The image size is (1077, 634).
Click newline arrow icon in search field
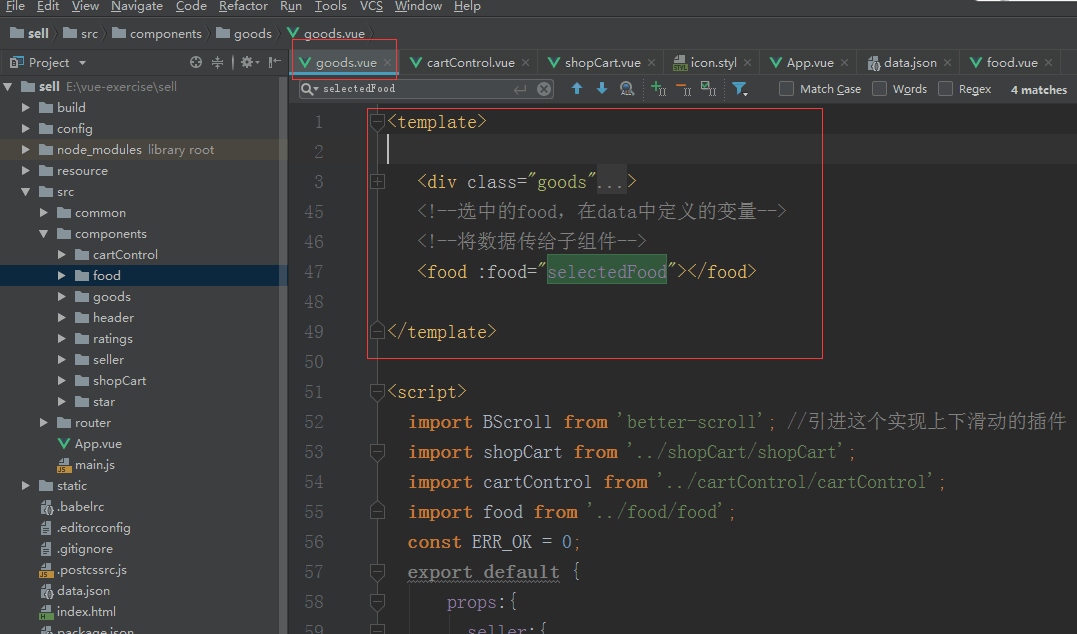click(x=521, y=89)
